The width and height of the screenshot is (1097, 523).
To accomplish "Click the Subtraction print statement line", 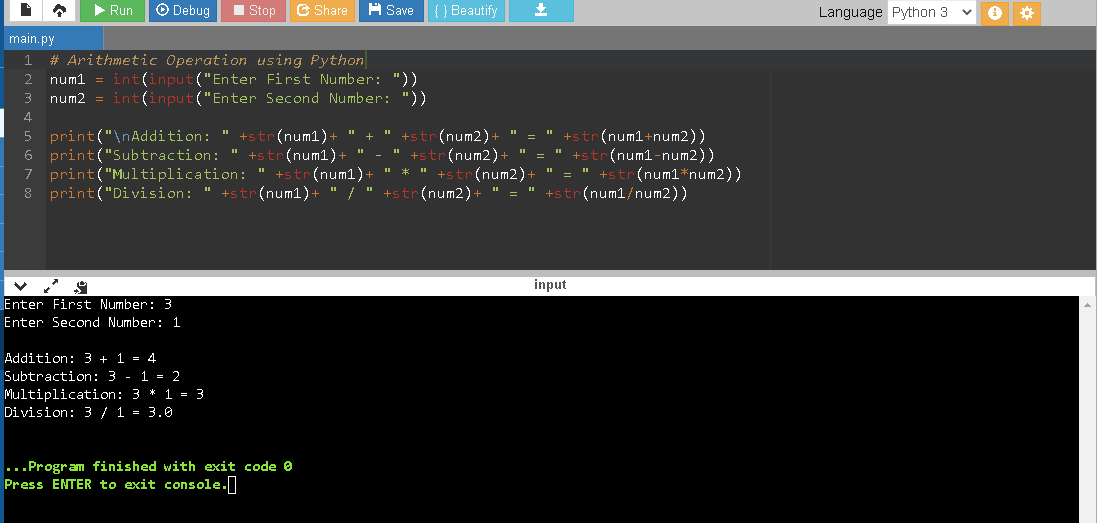I will coord(382,155).
